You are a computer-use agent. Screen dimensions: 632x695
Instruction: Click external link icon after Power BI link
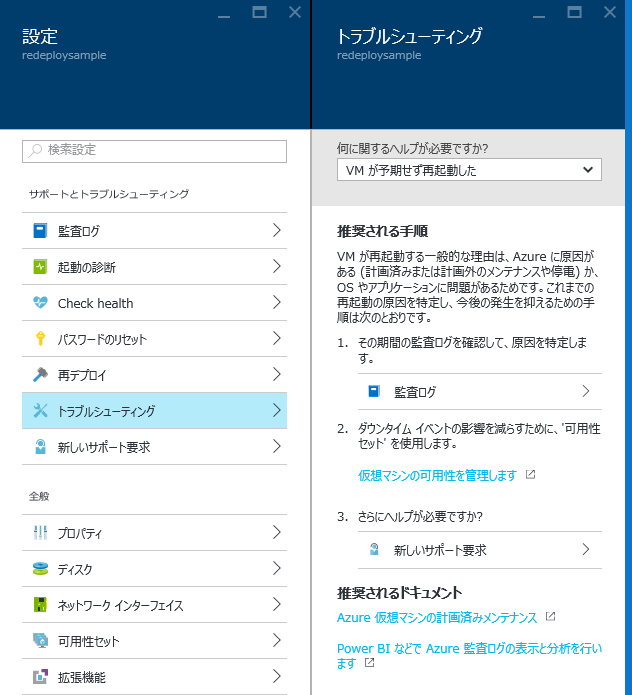pyautogui.click(x=370, y=663)
